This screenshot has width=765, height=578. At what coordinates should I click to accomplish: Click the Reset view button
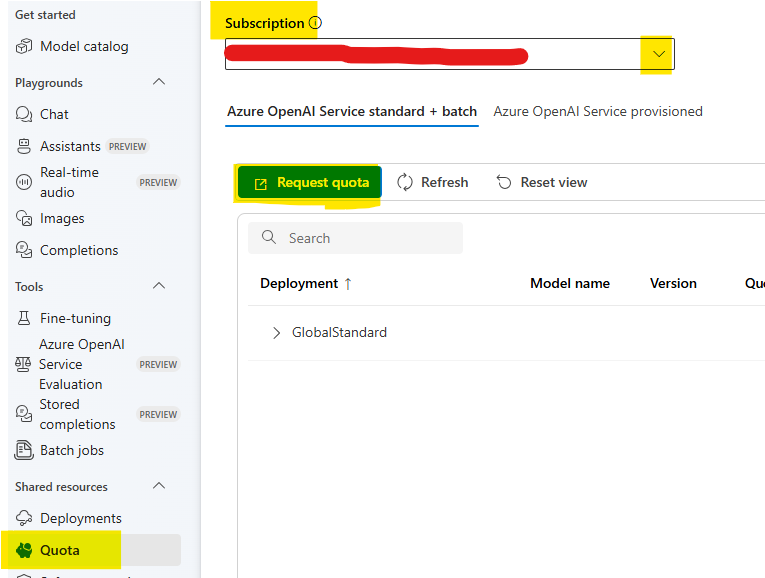(542, 182)
